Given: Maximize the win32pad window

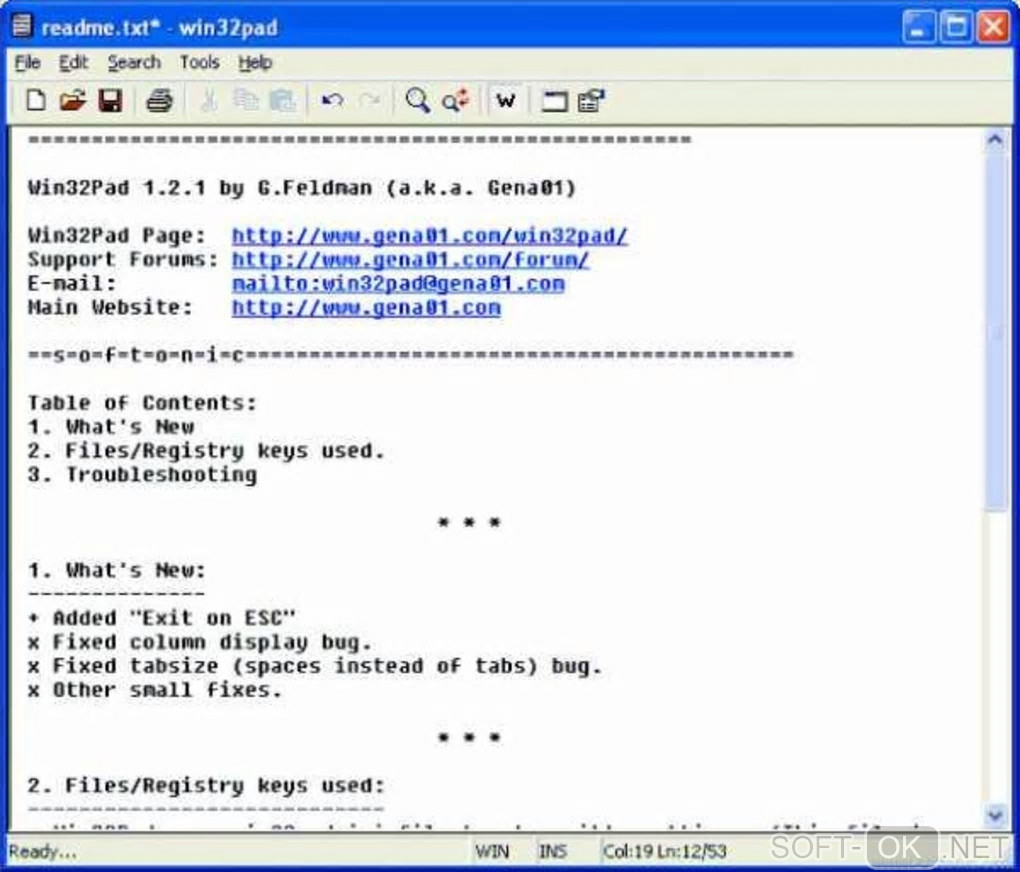Looking at the screenshot, I should [956, 27].
